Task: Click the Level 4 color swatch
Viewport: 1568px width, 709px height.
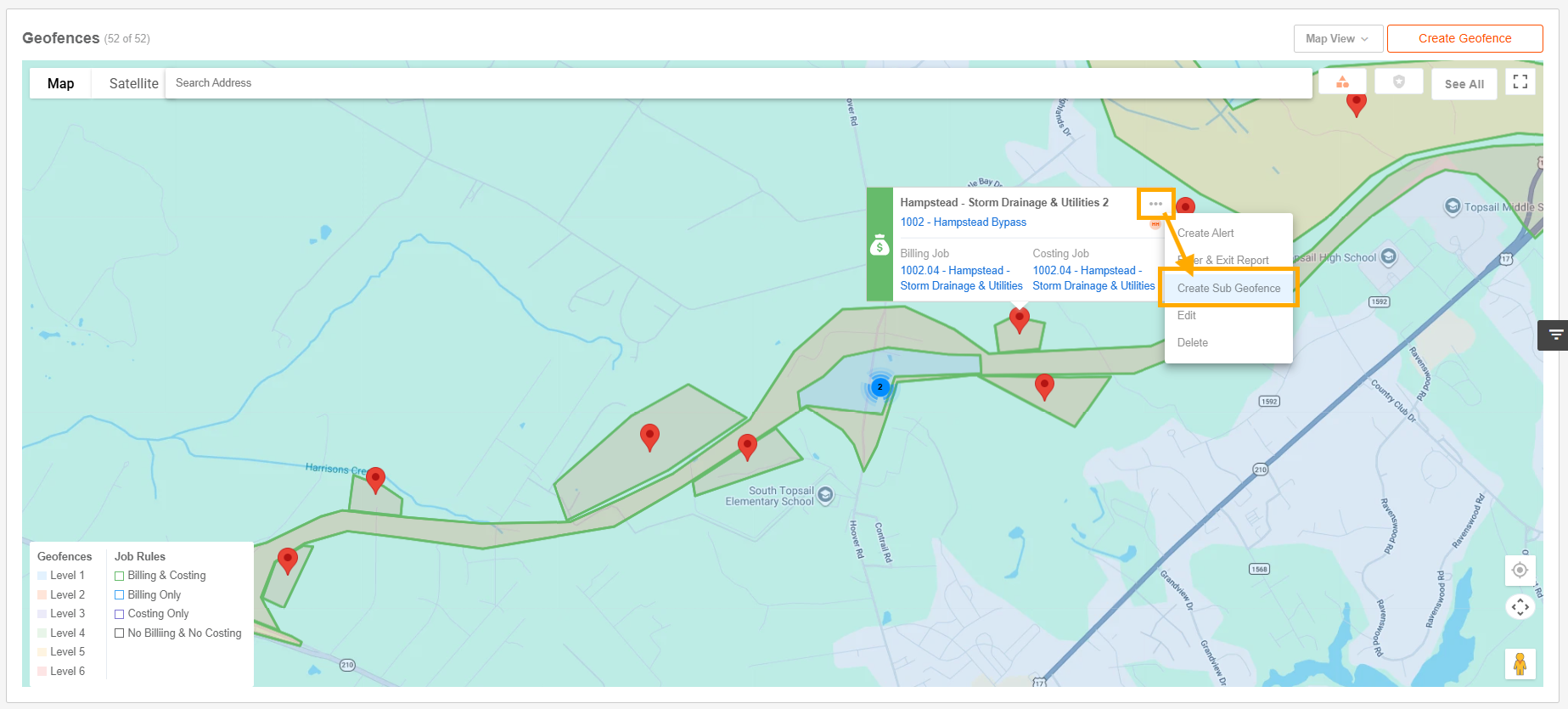Action: [x=42, y=633]
